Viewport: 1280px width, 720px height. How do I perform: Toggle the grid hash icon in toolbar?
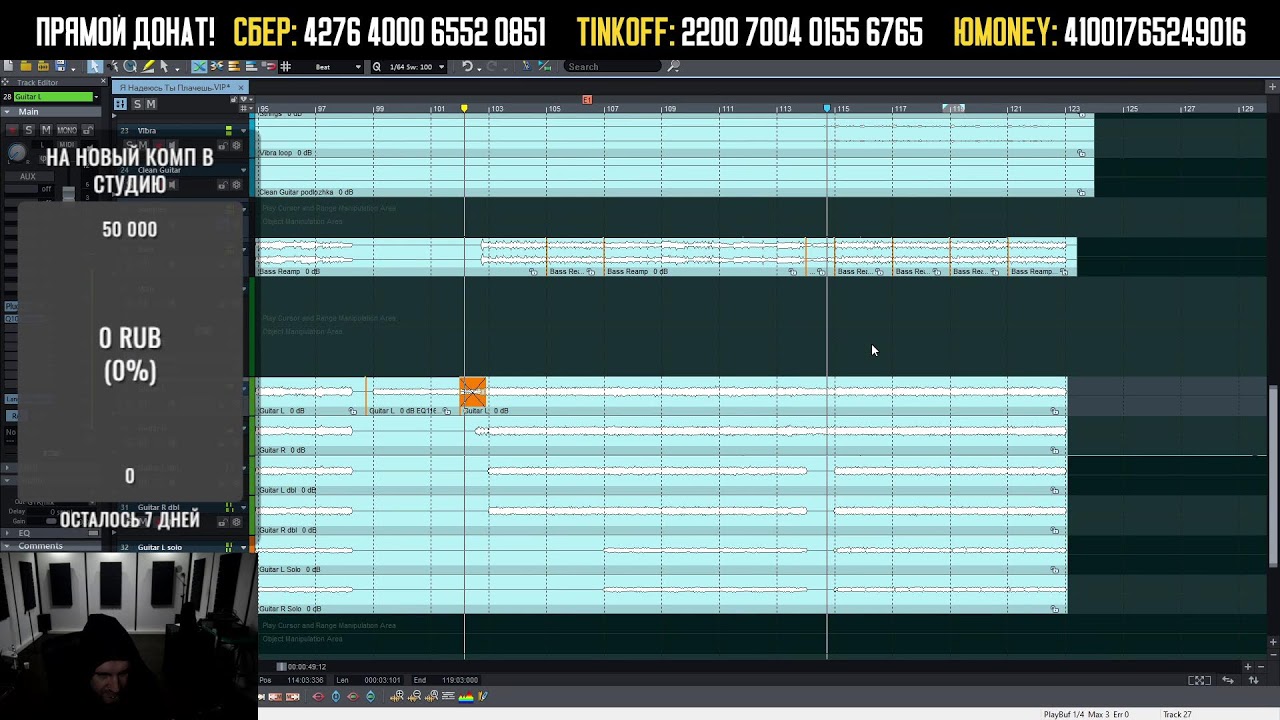pos(285,67)
